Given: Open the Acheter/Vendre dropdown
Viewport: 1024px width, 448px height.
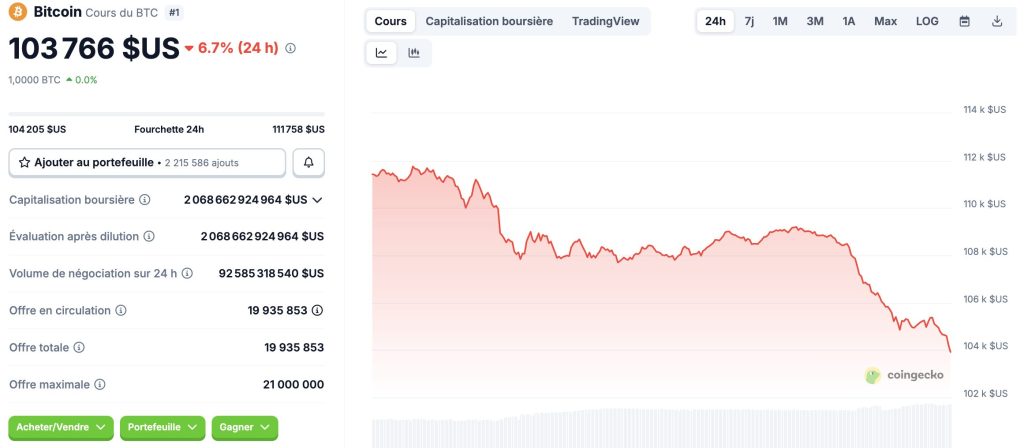Looking at the screenshot, I should point(61,427).
